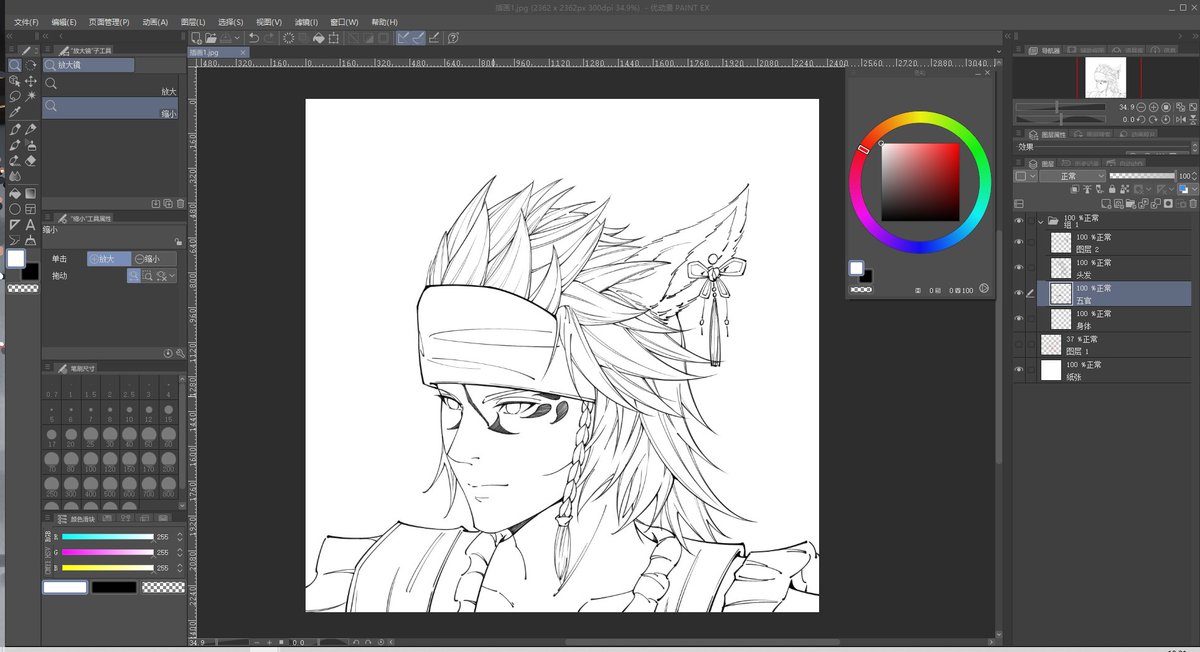Click the red color square in color wheel
1200x652 pixels.
point(920,182)
